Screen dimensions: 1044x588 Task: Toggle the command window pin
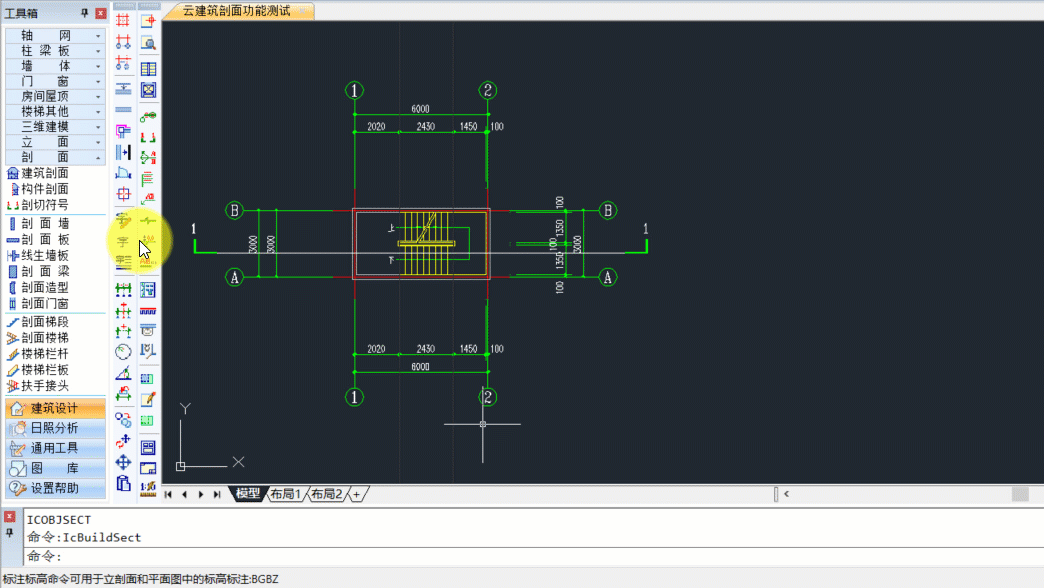coord(9,533)
